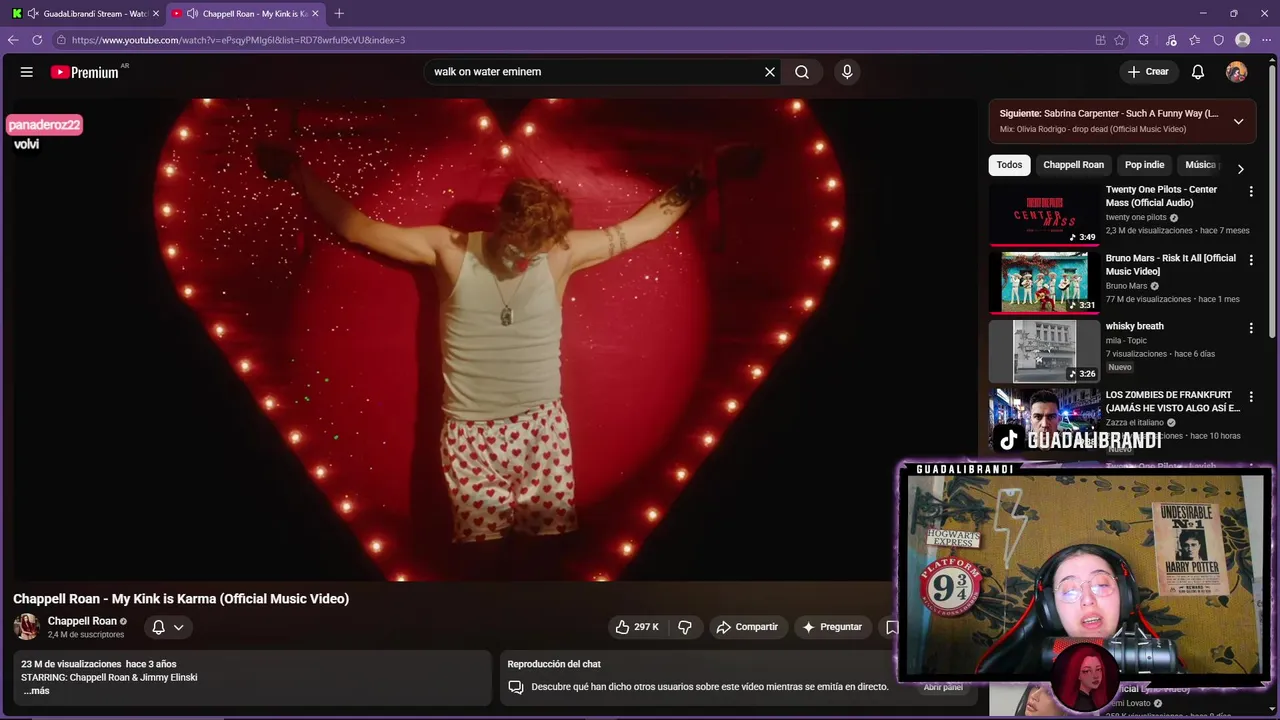
Task: Open the favorites list icon
Action: pyautogui.click(x=1195, y=40)
